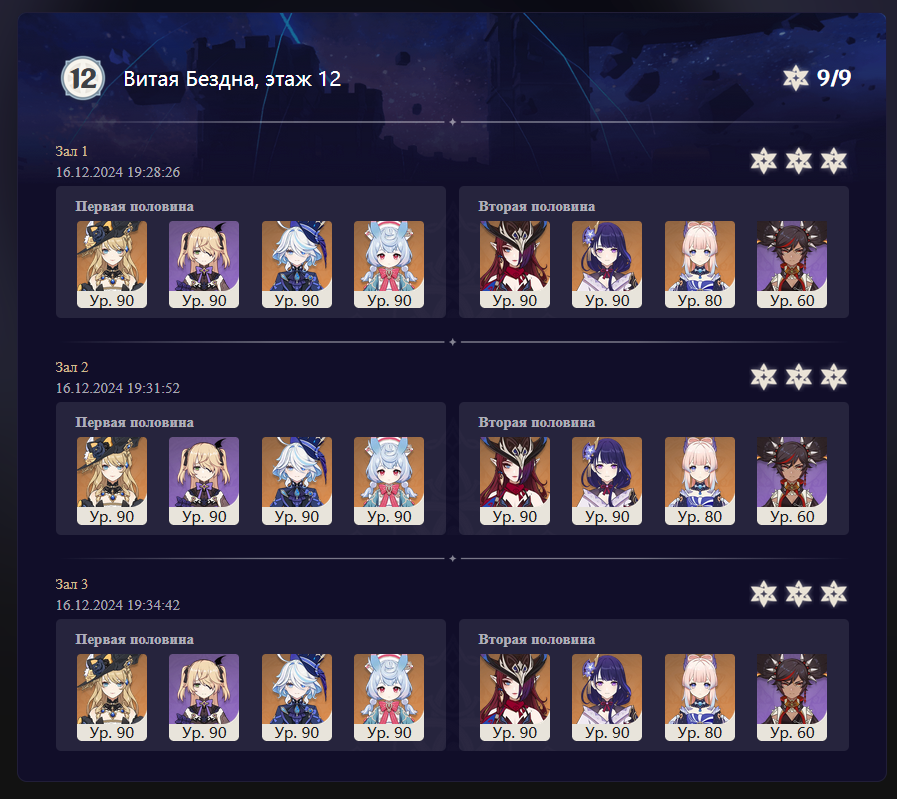
Task: Click the 9/9 star total icon
Action: [x=795, y=78]
